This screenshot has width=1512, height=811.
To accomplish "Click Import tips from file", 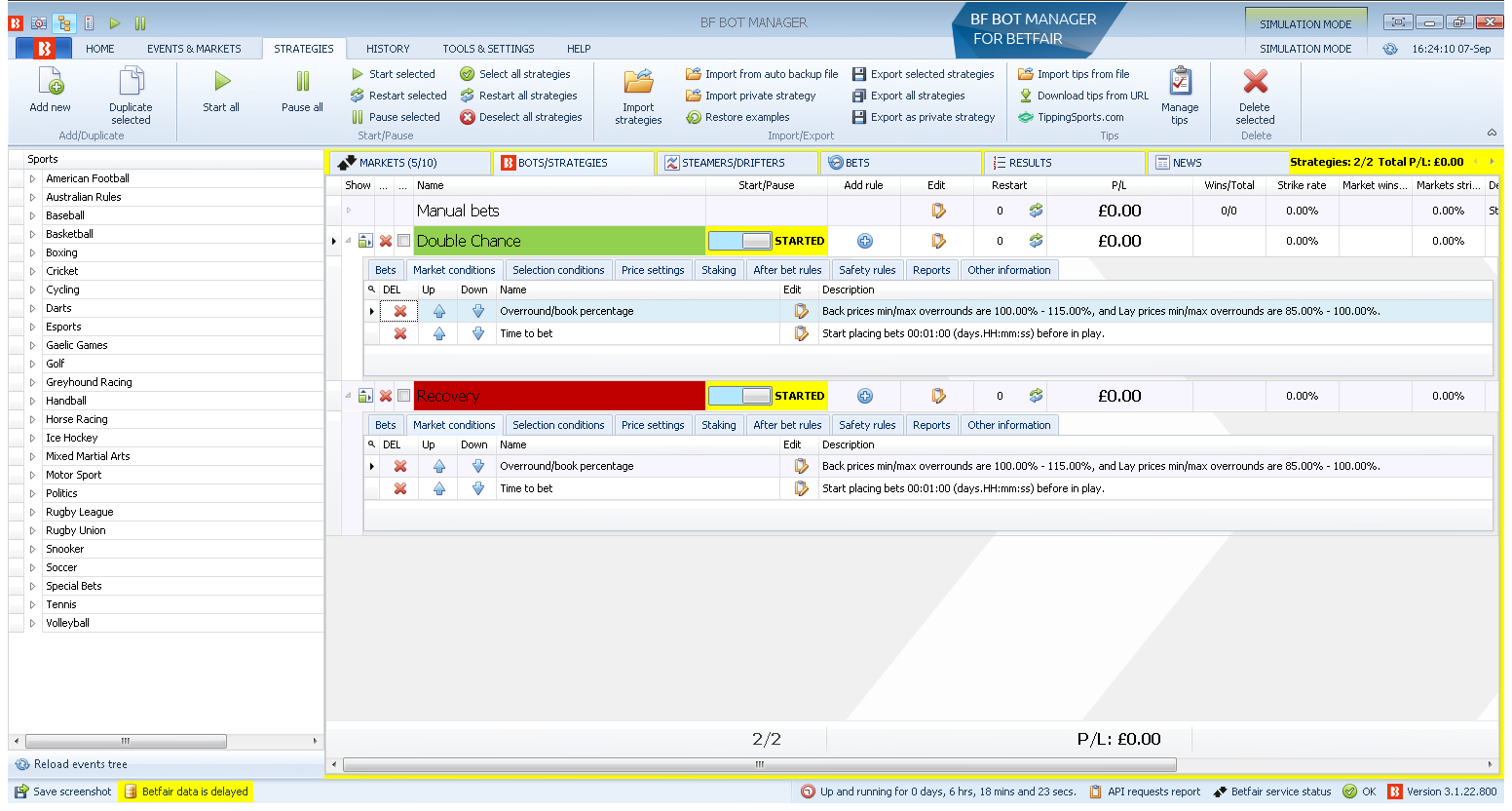I will (1075, 74).
